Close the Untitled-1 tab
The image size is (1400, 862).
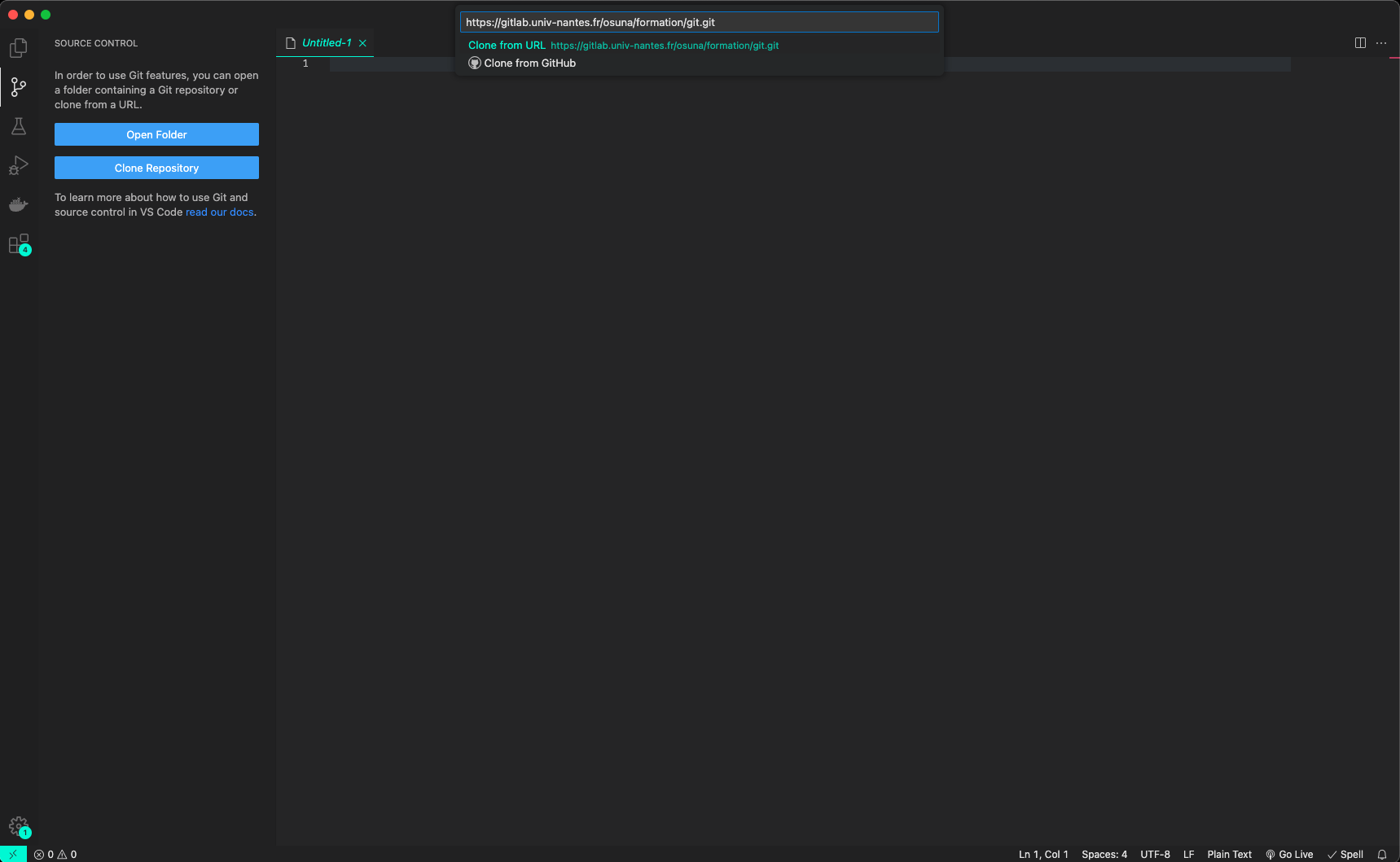click(362, 43)
